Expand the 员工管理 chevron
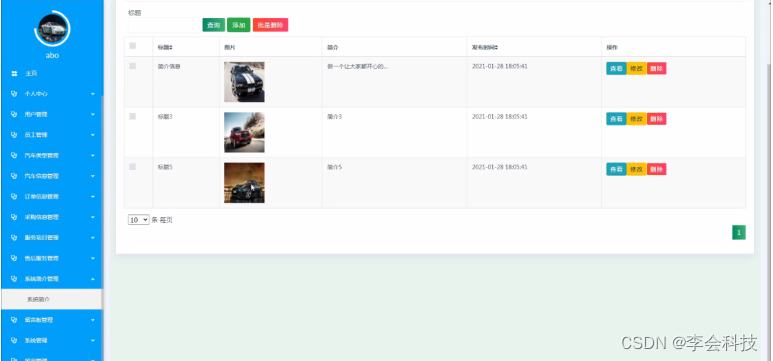The image size is (773, 361). point(93,135)
